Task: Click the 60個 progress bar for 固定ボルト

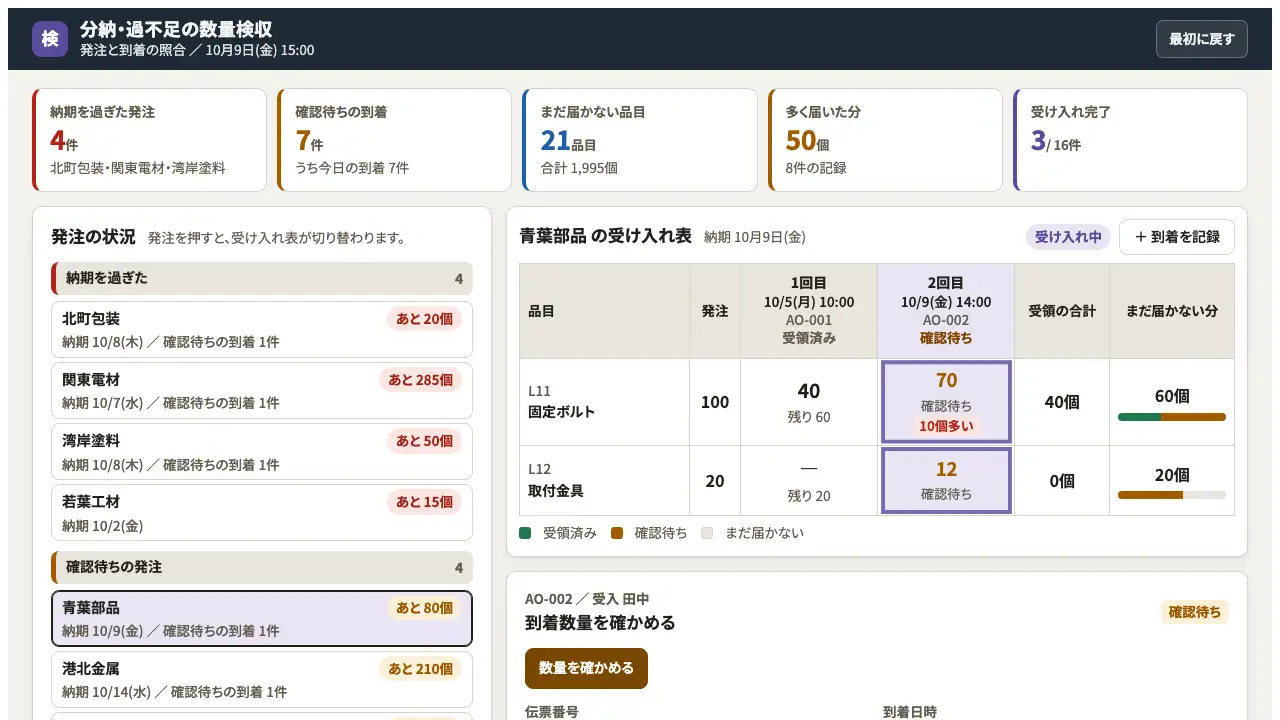Action: coord(1172,417)
